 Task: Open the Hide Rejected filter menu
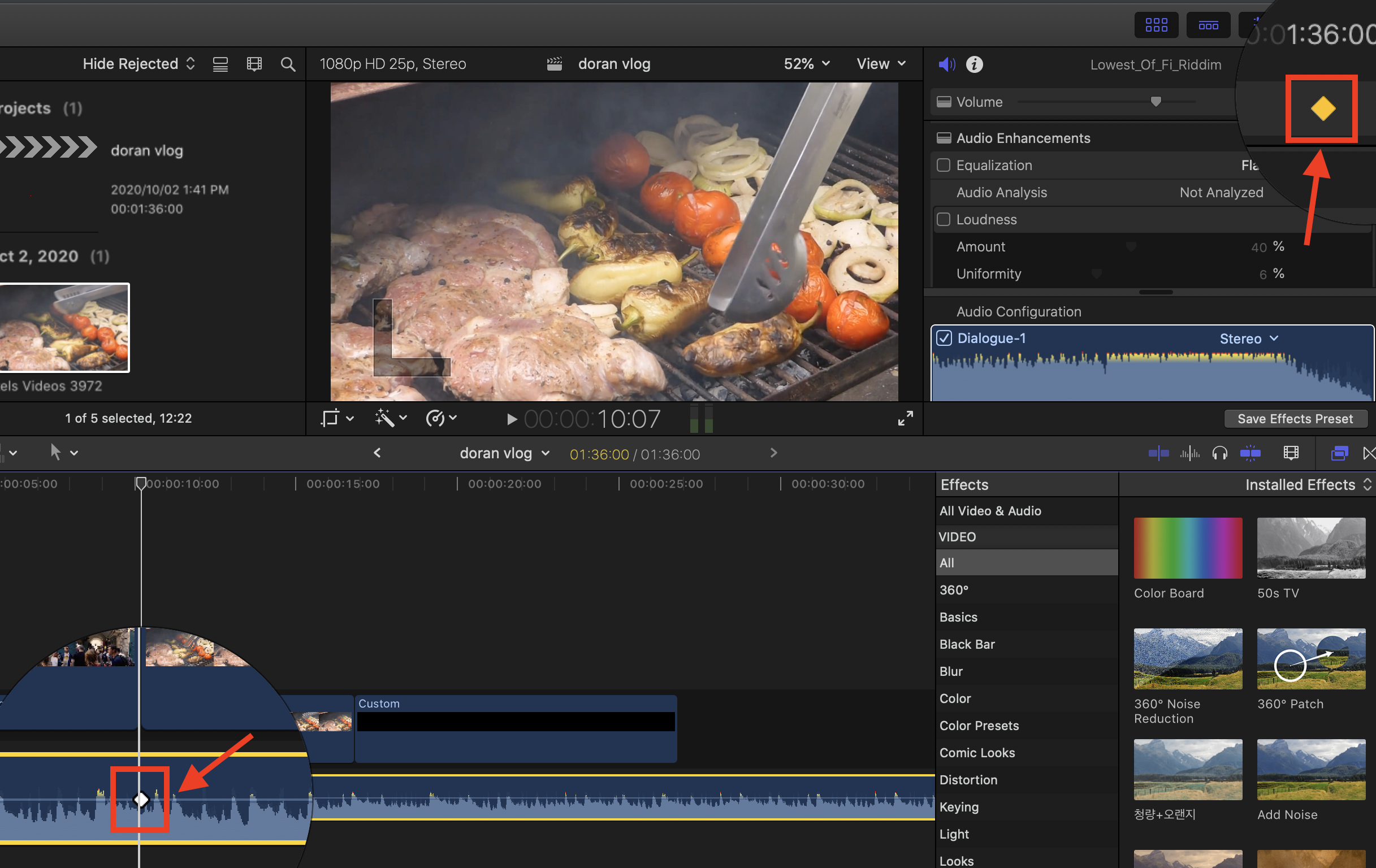point(139,64)
